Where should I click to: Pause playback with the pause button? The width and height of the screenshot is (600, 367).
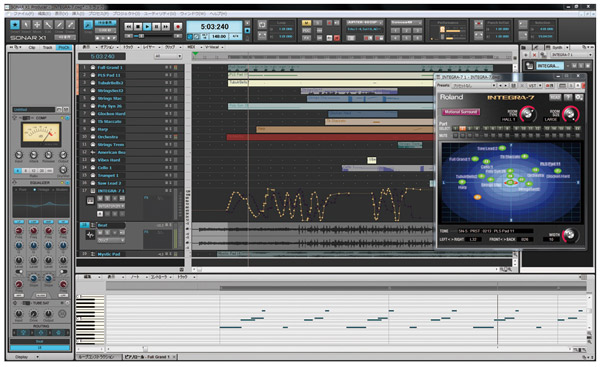pos(157,26)
